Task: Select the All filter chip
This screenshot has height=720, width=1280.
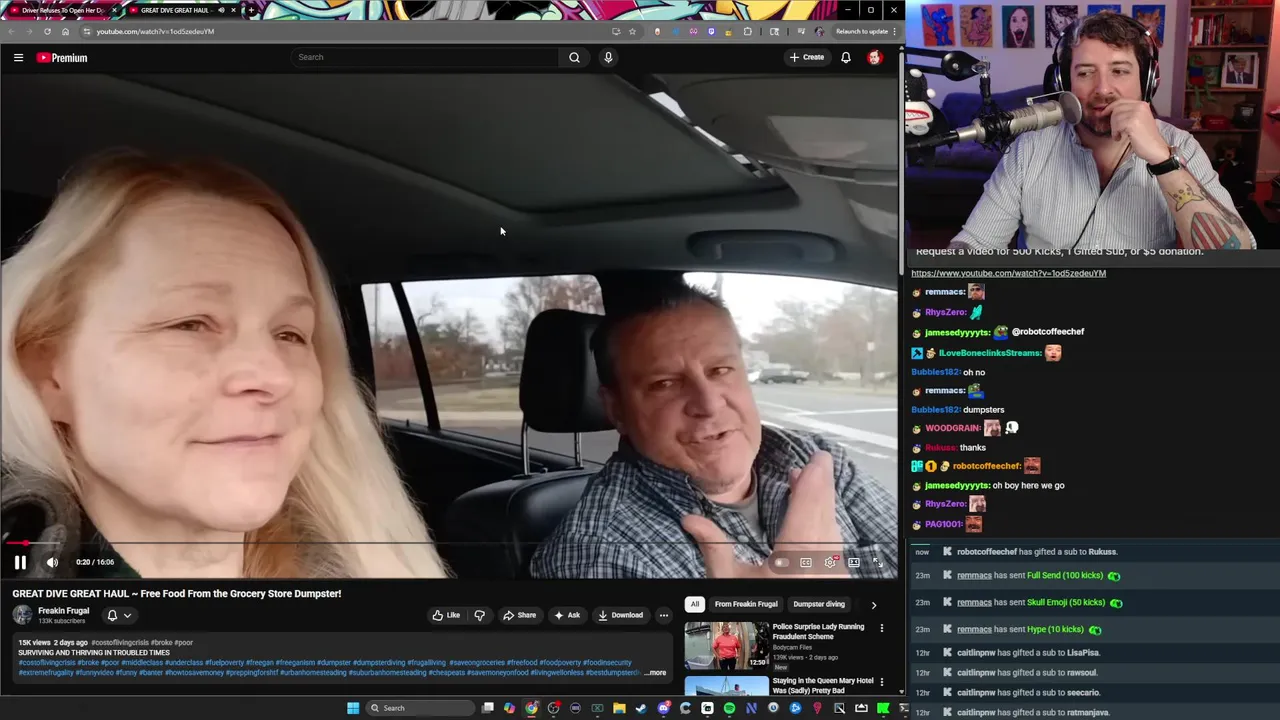Action: [x=695, y=604]
